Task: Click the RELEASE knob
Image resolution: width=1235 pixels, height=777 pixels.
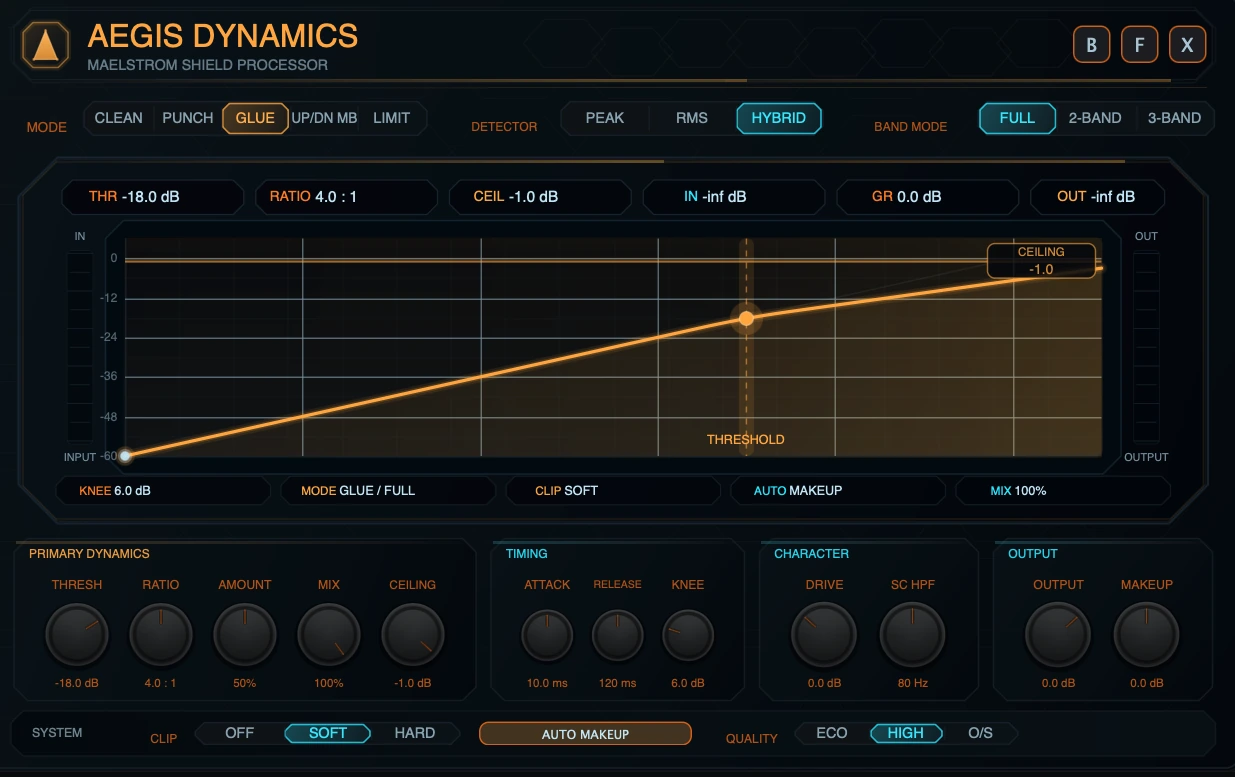Action: [618, 636]
